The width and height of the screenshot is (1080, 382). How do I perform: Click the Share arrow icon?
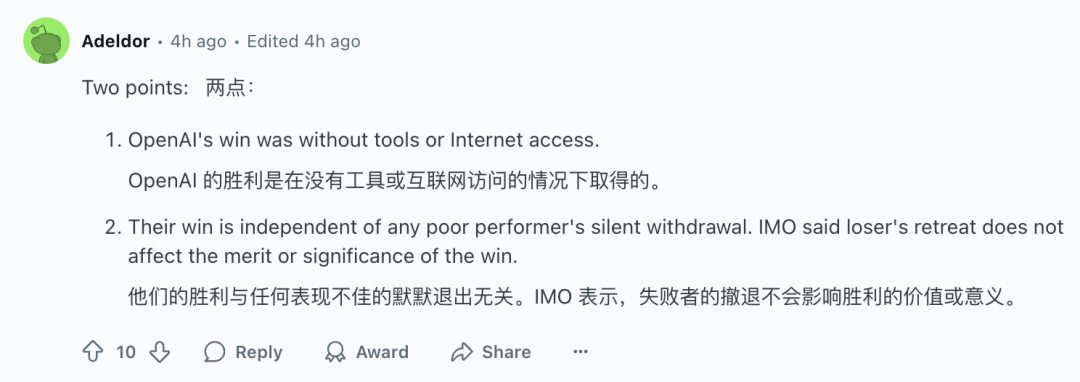[461, 352]
